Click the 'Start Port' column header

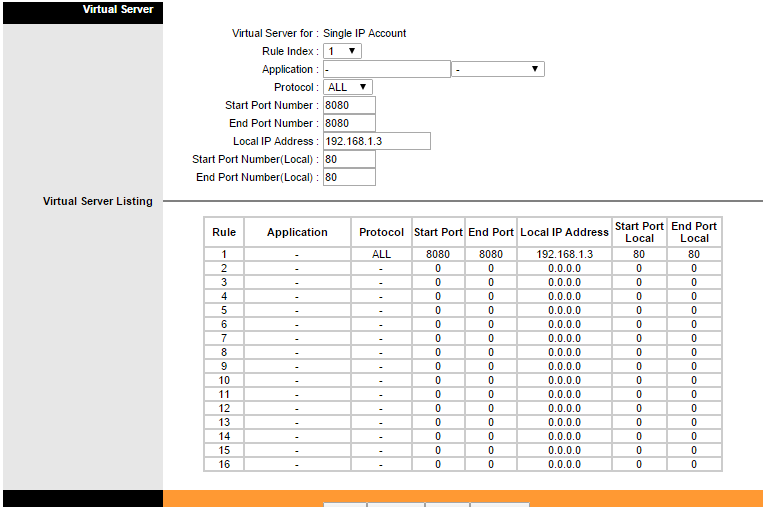(438, 232)
